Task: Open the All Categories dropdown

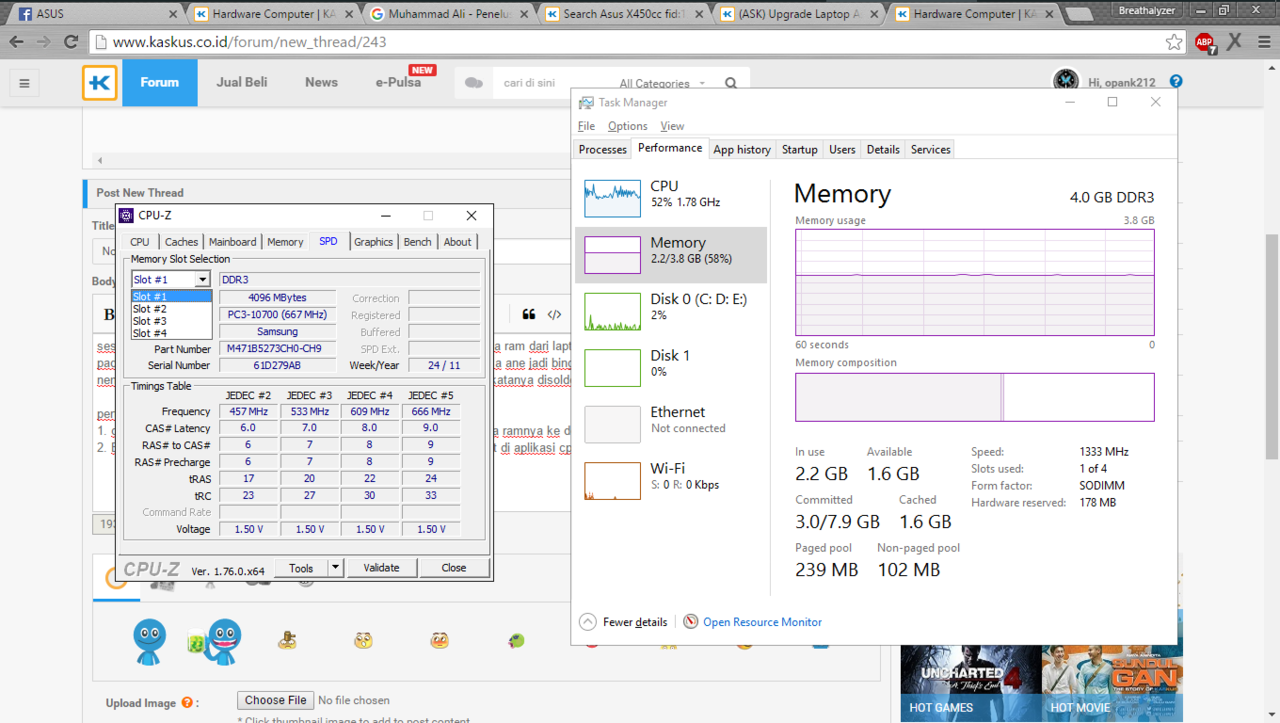Action: 661,84
